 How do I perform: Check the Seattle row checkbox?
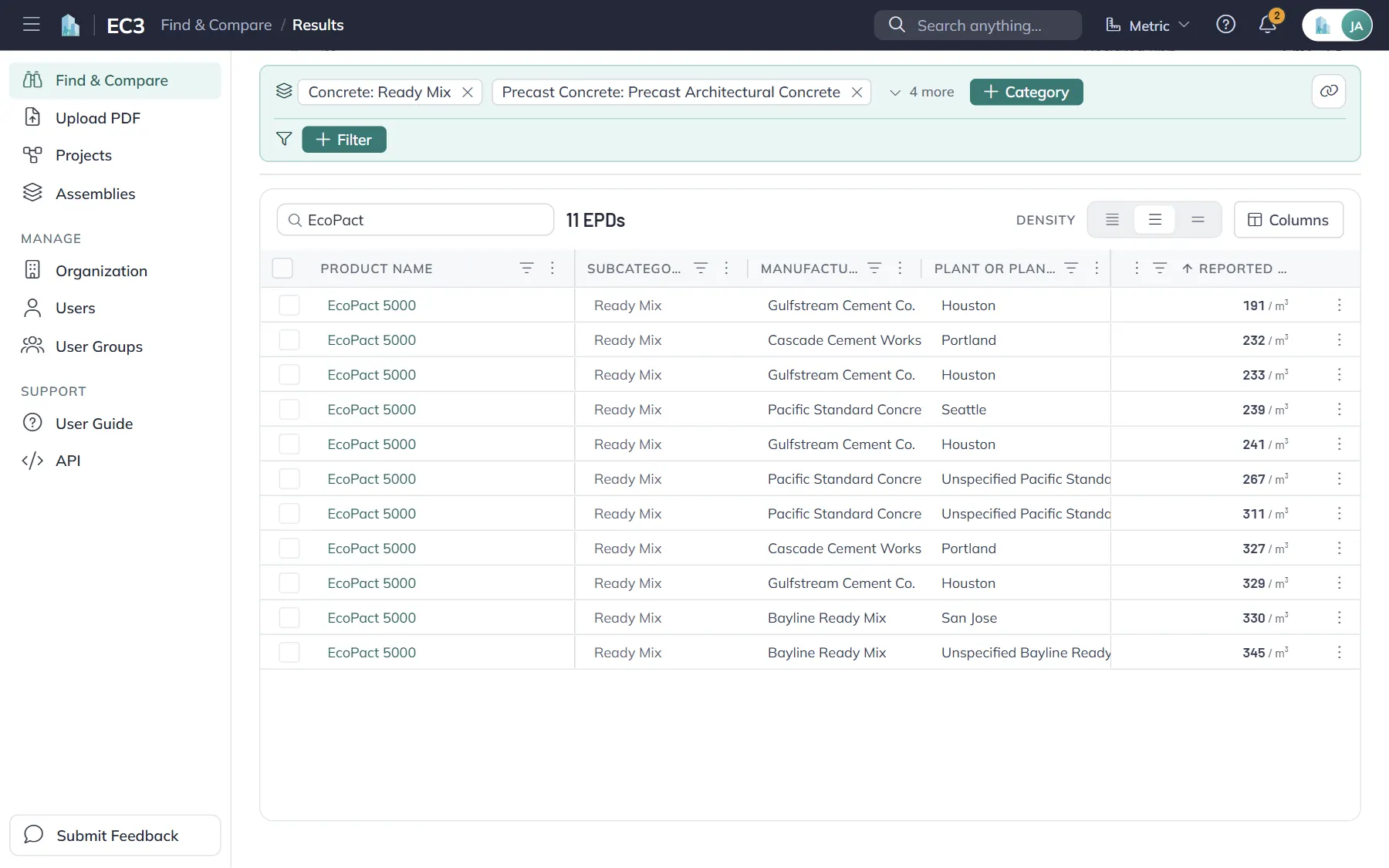pyautogui.click(x=289, y=409)
